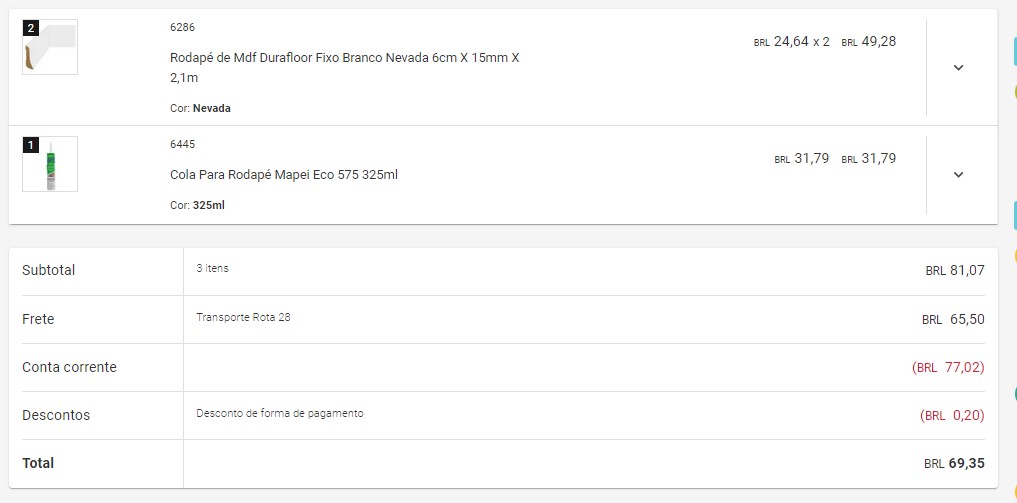Click the Cor: Nevada attribute
This screenshot has width=1017, height=503.
[200, 108]
